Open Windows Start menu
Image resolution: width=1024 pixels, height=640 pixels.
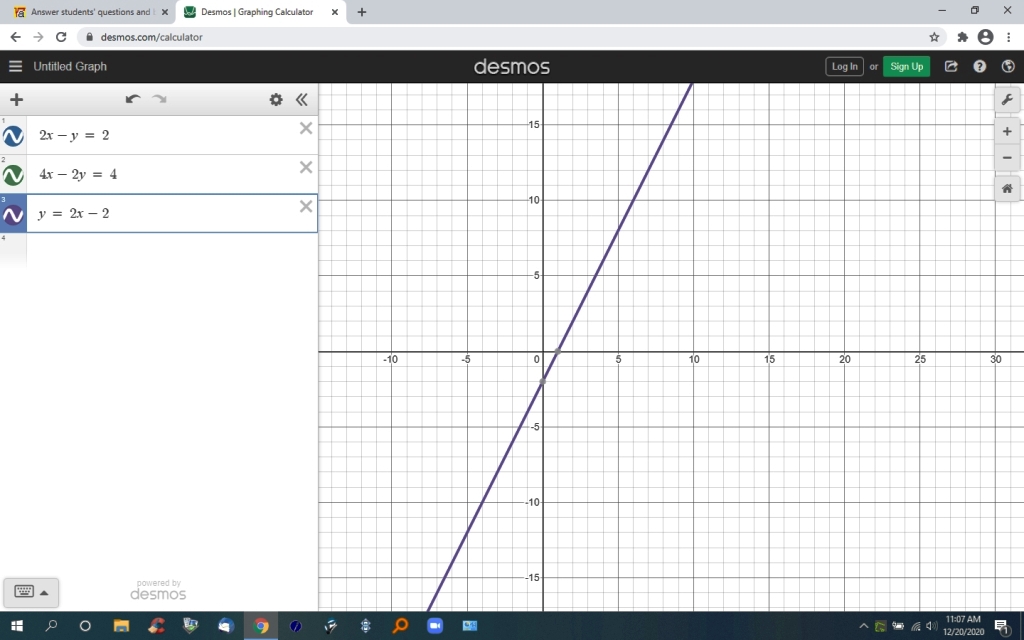(17, 626)
